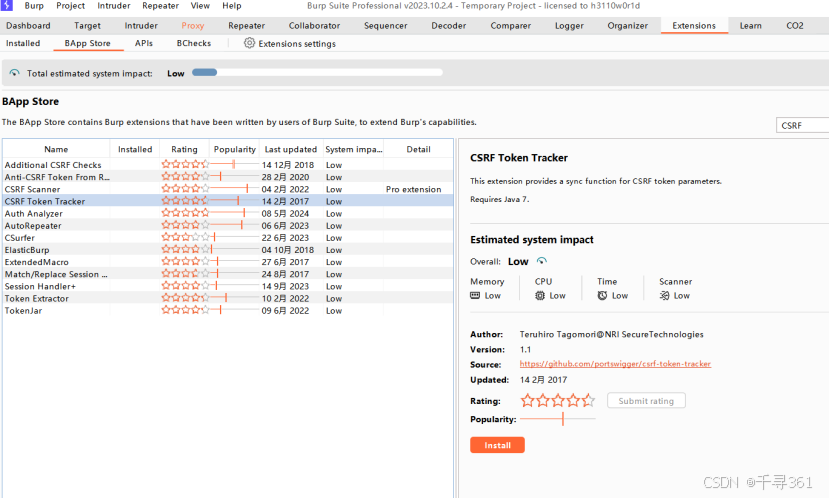Switch to the Comparer tab
829x498 pixels.
pyautogui.click(x=510, y=25)
